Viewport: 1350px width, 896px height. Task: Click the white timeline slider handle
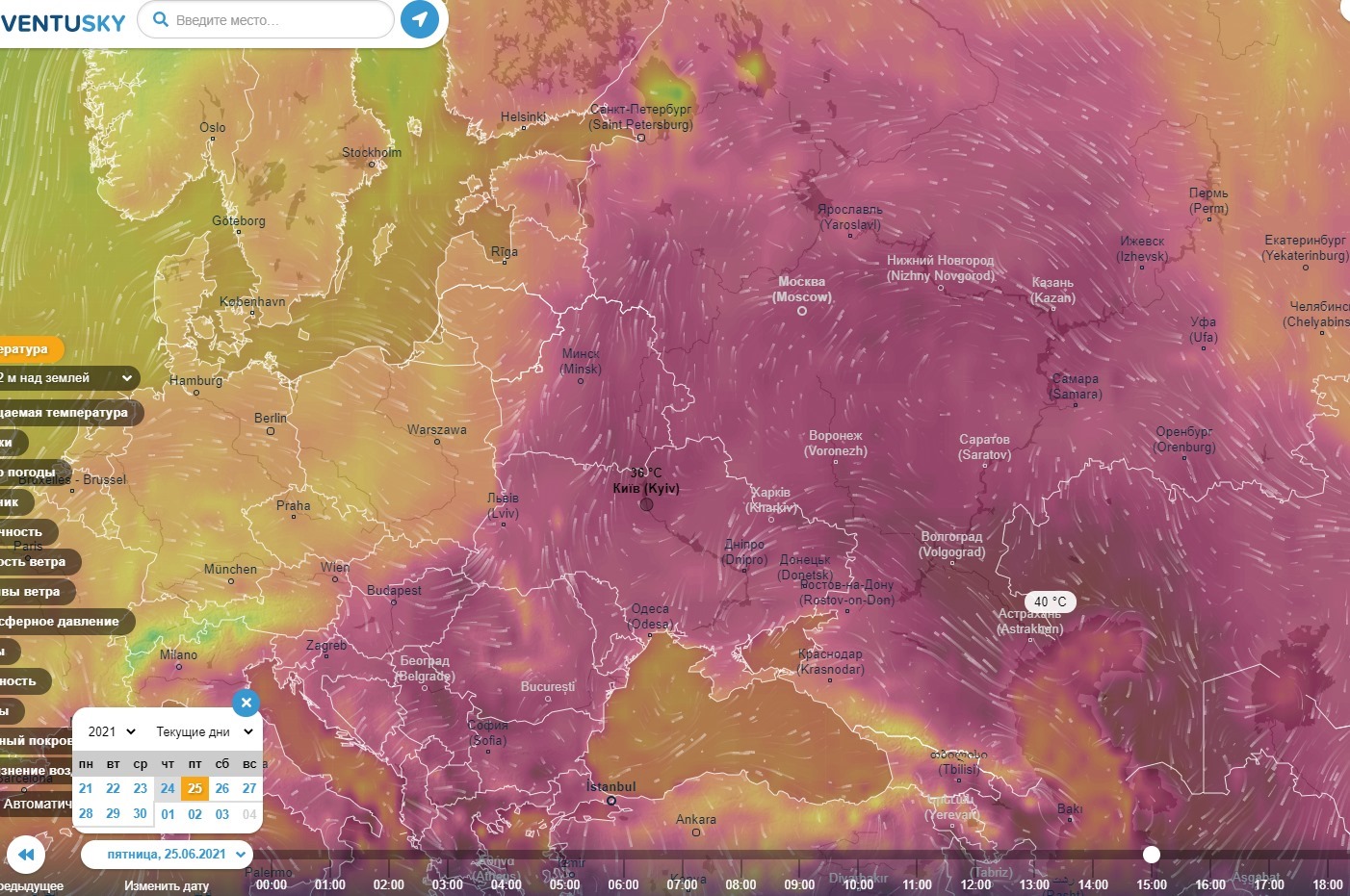click(1152, 855)
